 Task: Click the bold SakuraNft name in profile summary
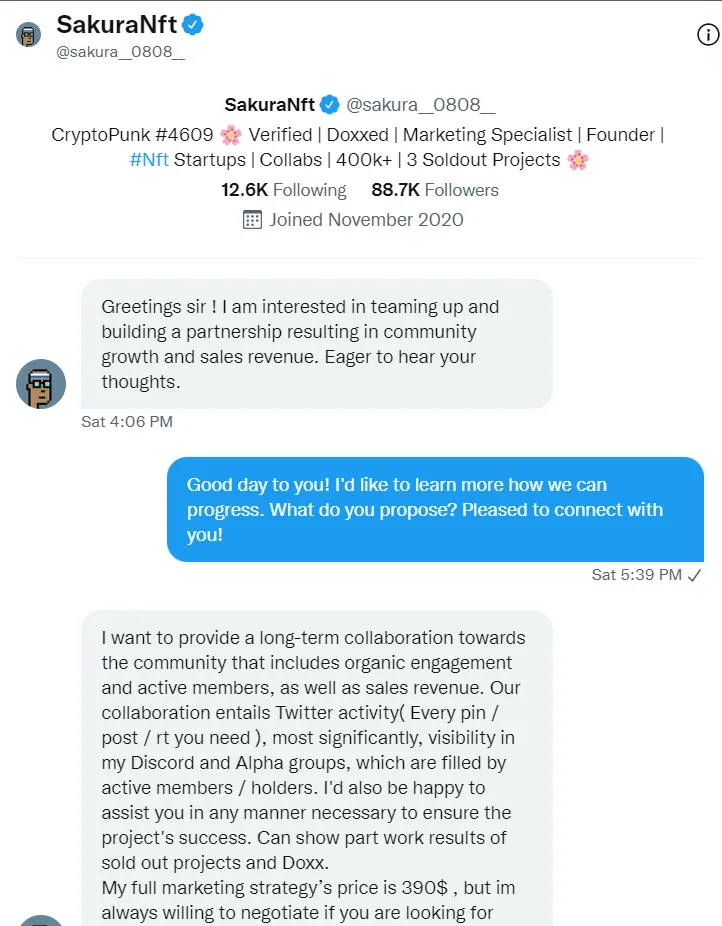point(270,105)
